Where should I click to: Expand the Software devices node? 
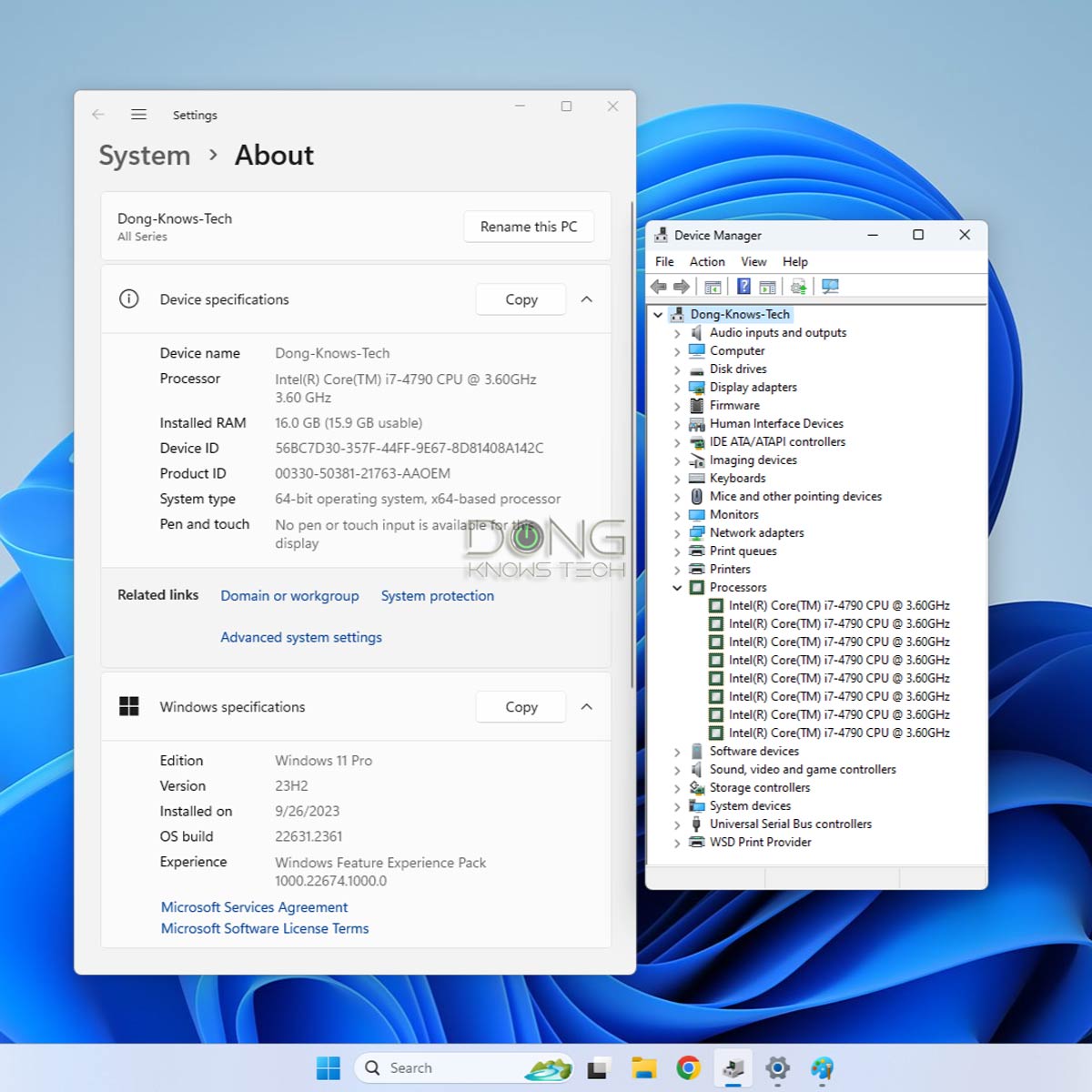tap(677, 752)
